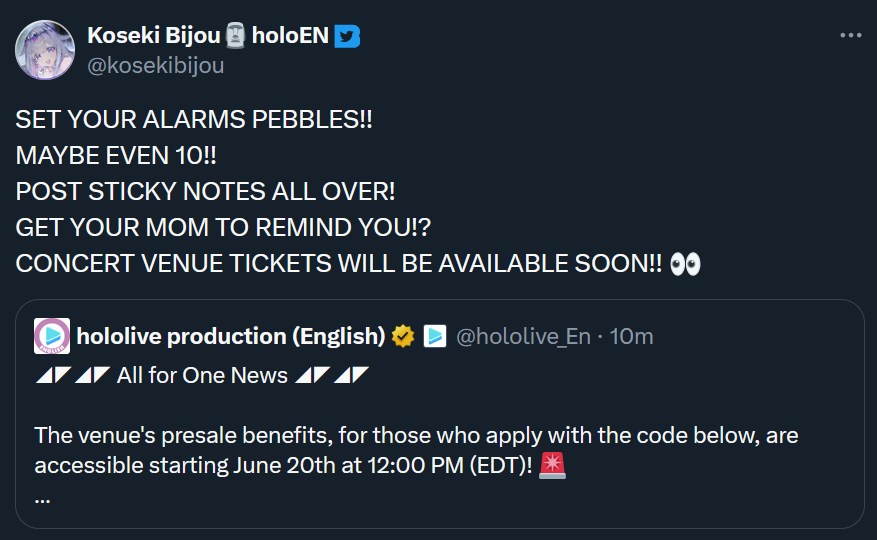Click the affiliate play-logo badge

[x=435, y=336]
